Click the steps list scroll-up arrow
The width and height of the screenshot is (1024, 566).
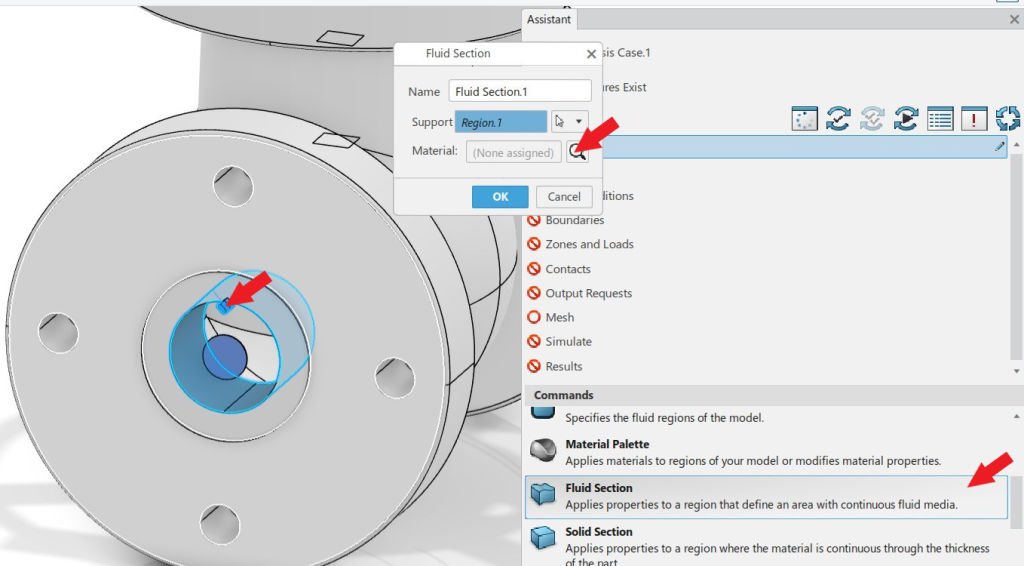(1016, 144)
